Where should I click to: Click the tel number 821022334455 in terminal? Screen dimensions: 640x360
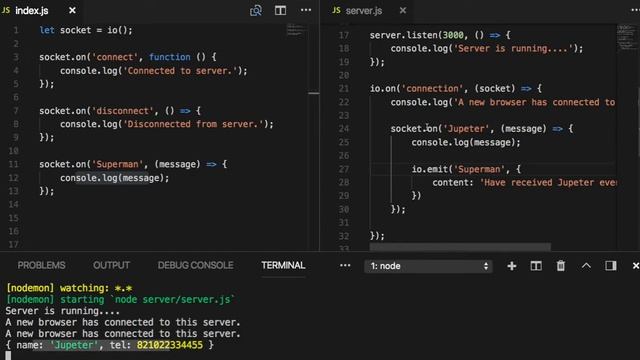point(169,345)
